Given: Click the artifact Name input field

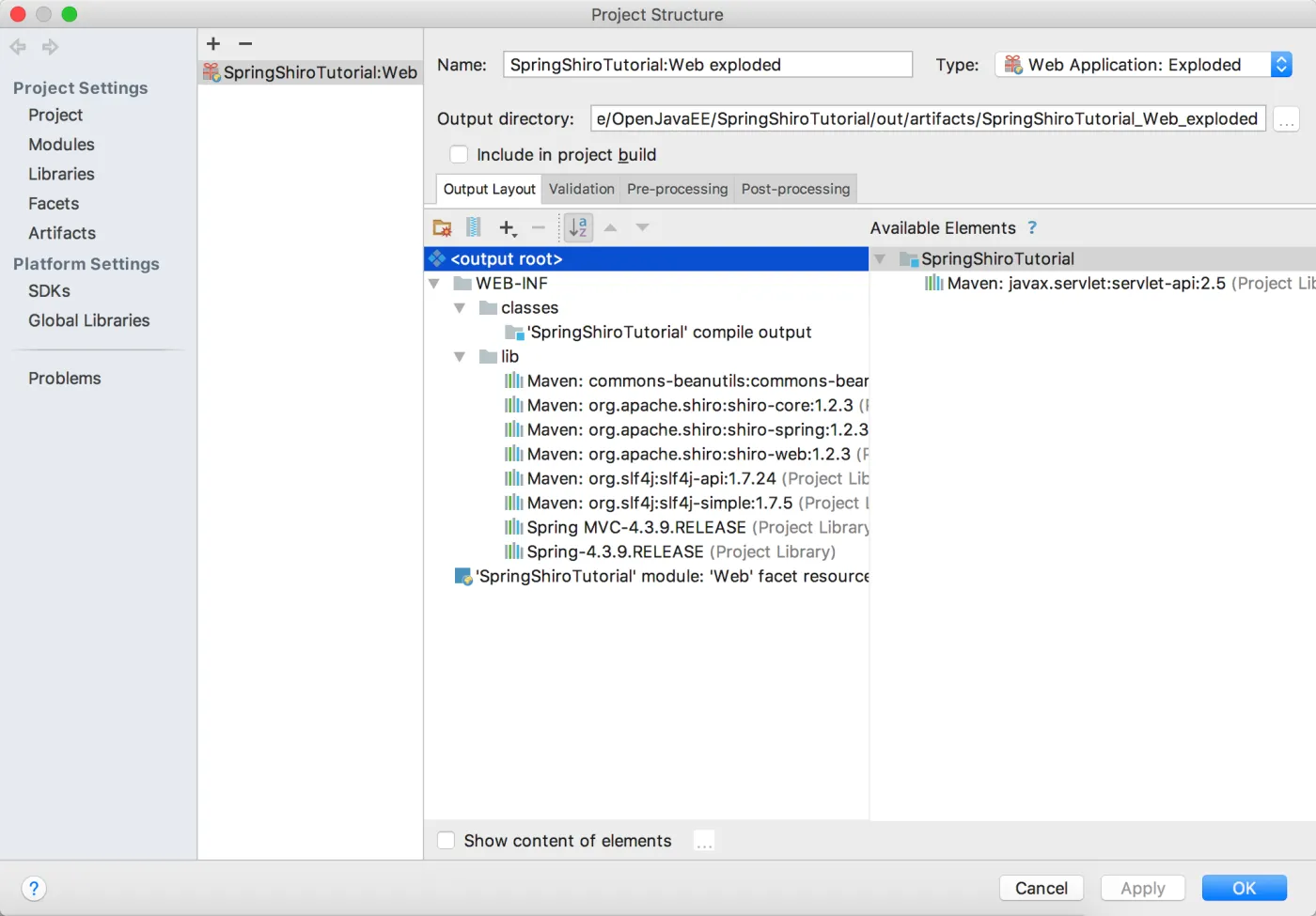Looking at the screenshot, I should click(707, 65).
